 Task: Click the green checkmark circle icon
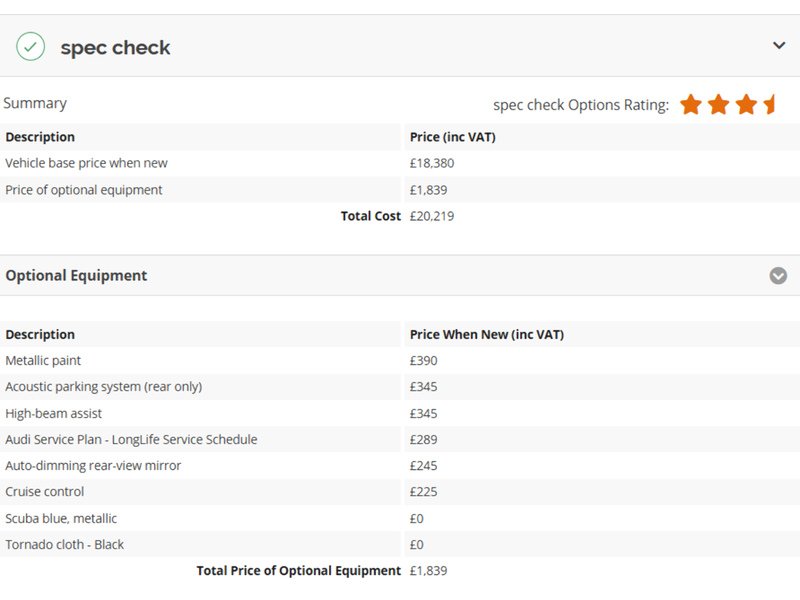pos(31,46)
